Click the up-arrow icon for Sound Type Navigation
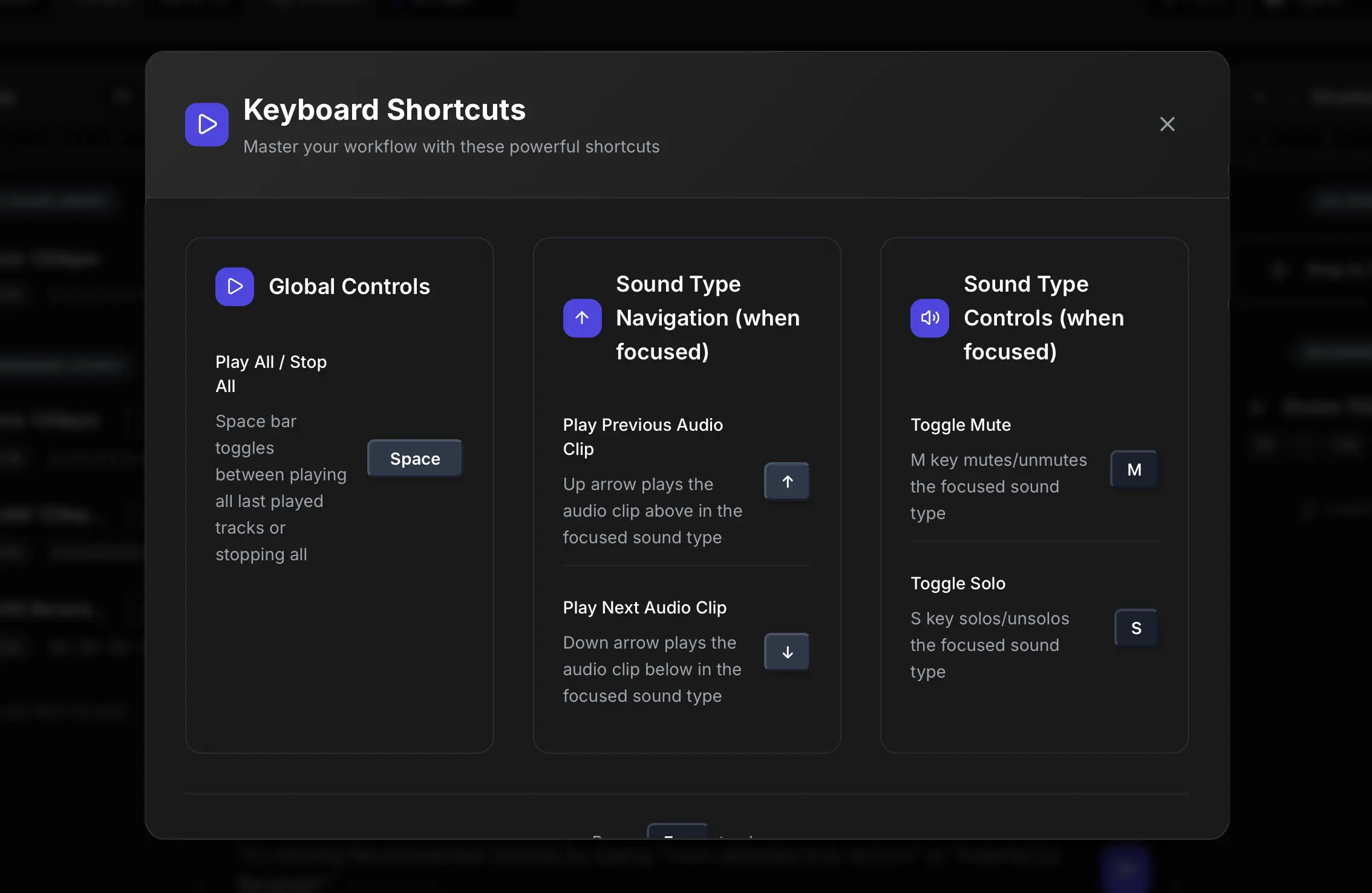The image size is (1372, 893). [x=581, y=318]
